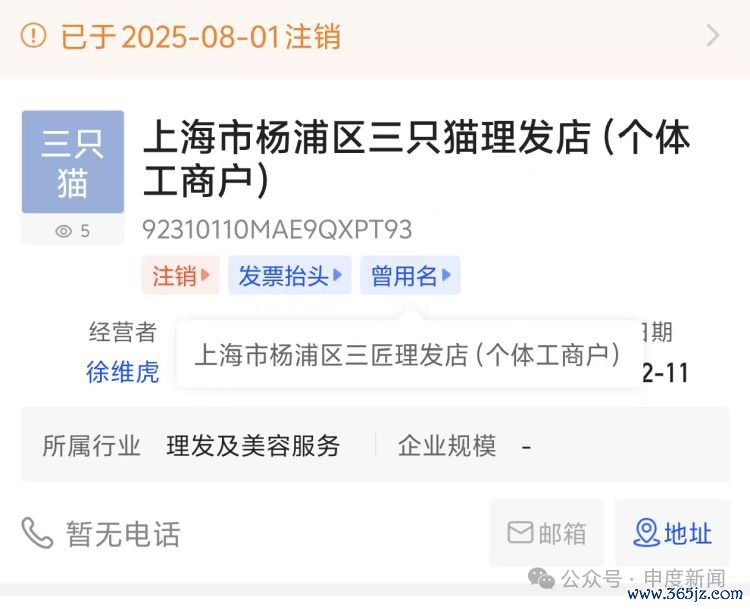
Task: Click the envelope icon in 邮箱 button
Action: tap(520, 532)
